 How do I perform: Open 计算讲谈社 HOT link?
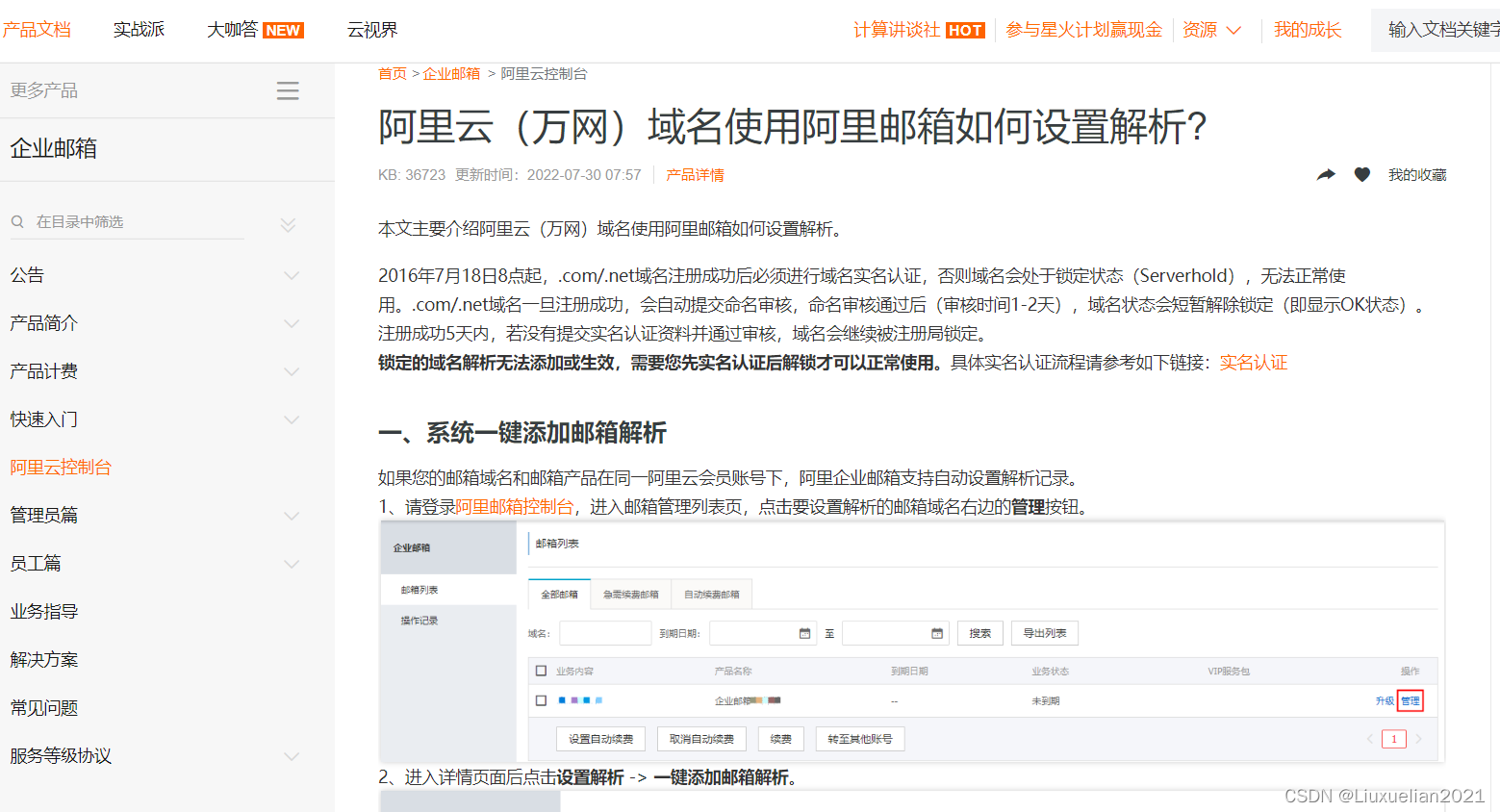coord(919,30)
